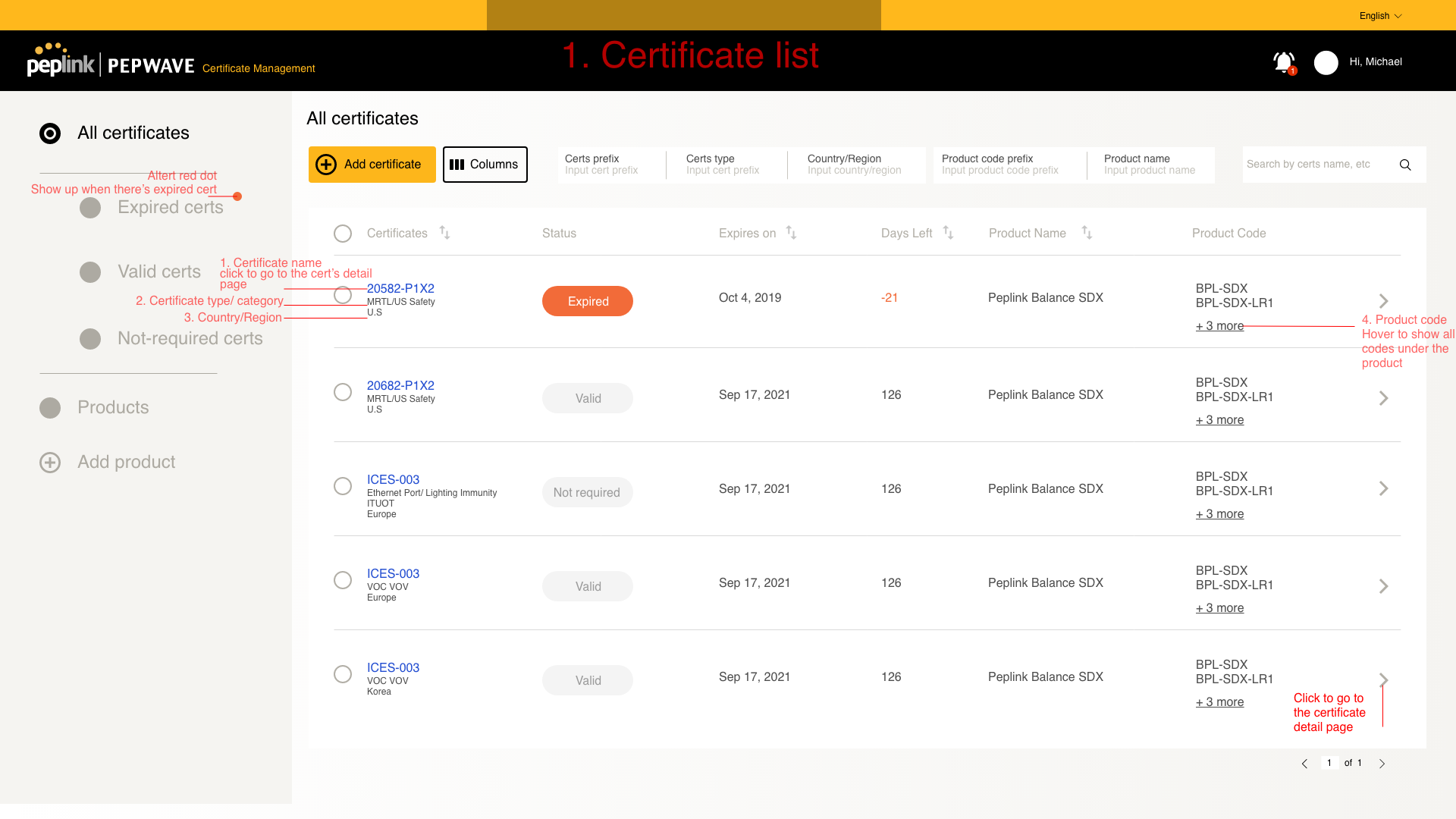Expand "+ 3 more" codes in Korea row

pos(1219,702)
